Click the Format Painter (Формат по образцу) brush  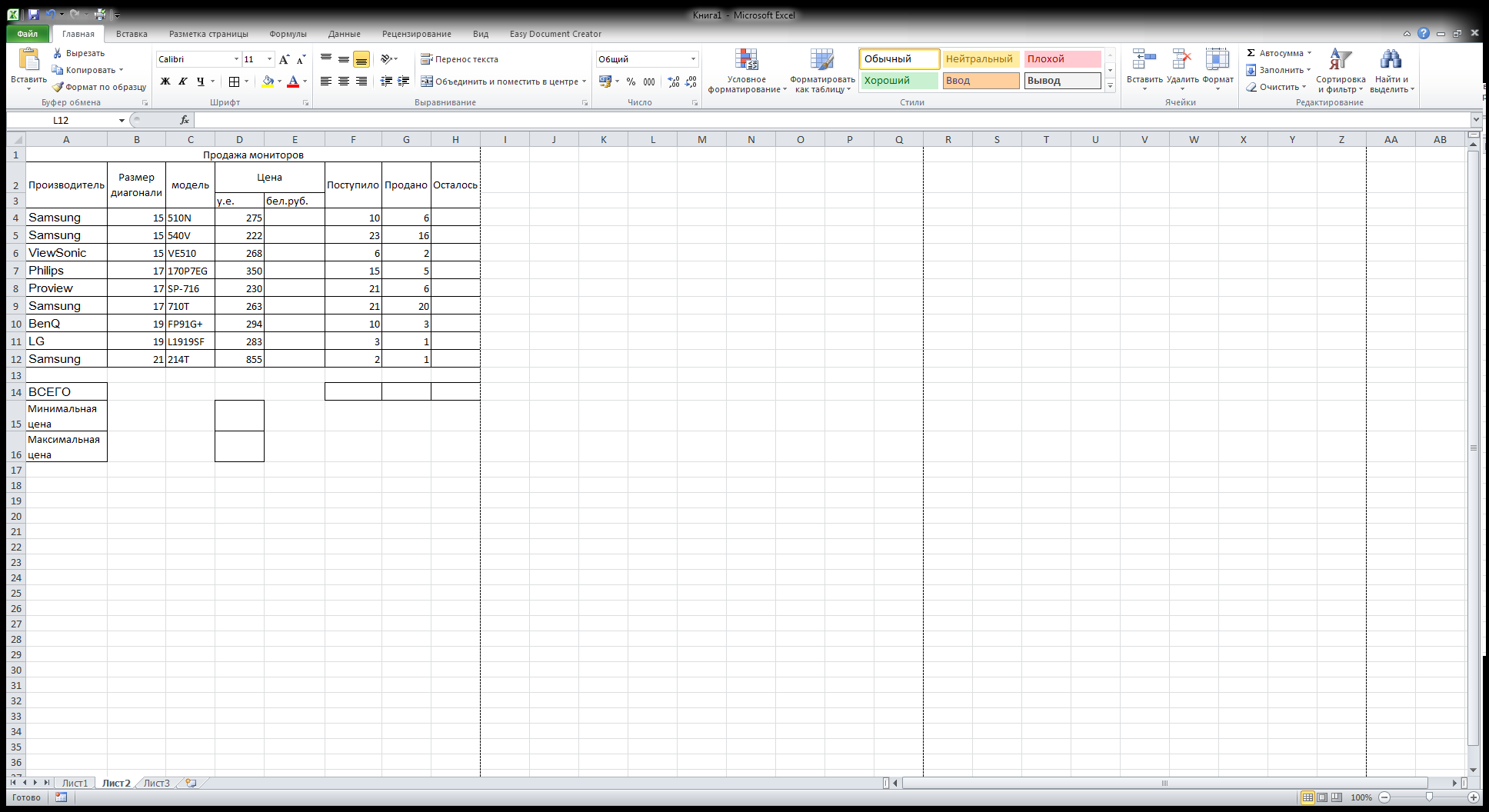[58, 87]
